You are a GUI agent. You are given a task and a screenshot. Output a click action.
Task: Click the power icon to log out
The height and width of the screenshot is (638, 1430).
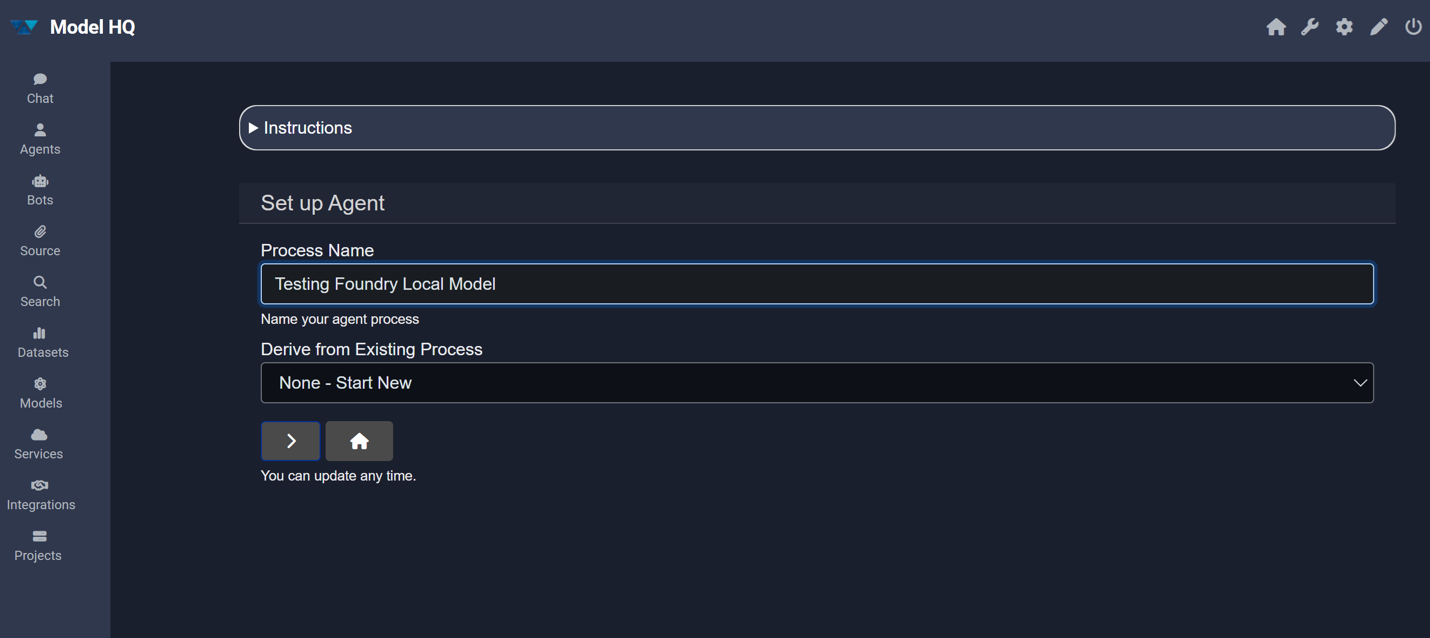(x=1413, y=27)
